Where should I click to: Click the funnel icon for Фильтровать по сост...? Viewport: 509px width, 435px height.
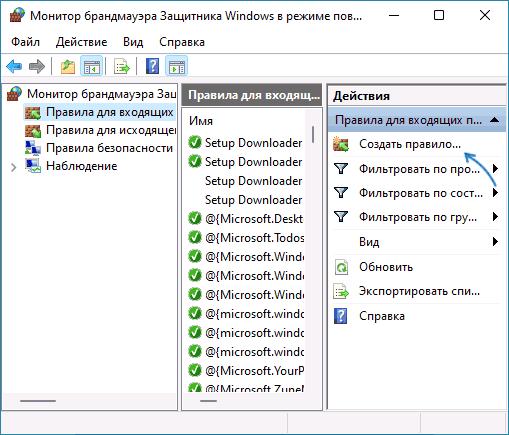pos(341,193)
